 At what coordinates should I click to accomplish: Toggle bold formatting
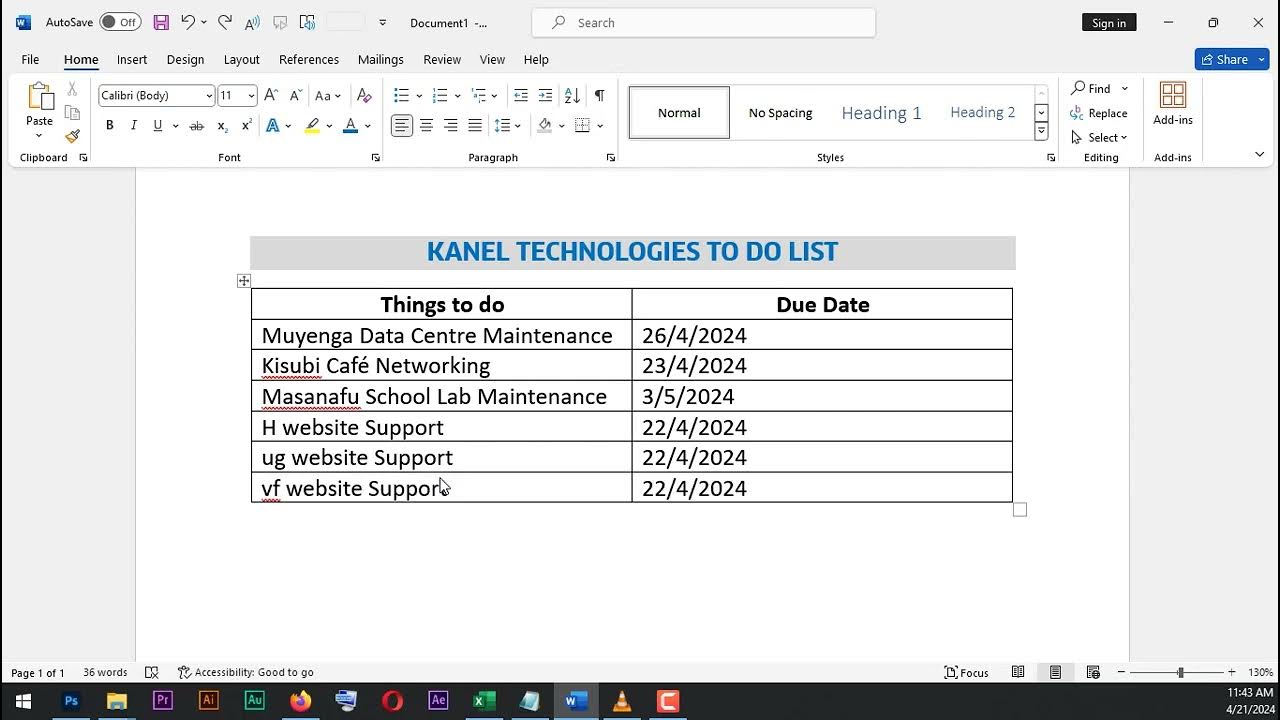pyautogui.click(x=109, y=126)
